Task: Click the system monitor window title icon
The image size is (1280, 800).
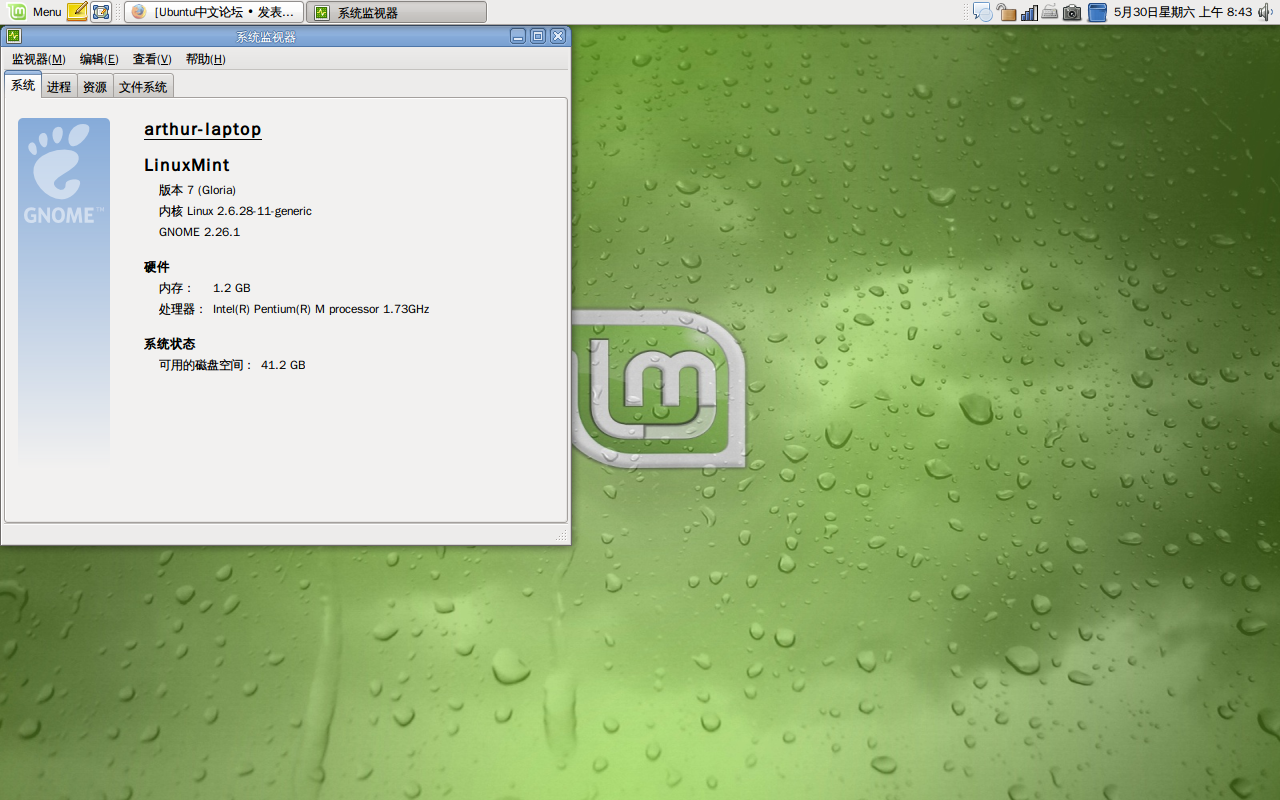Action: pyautogui.click(x=14, y=36)
